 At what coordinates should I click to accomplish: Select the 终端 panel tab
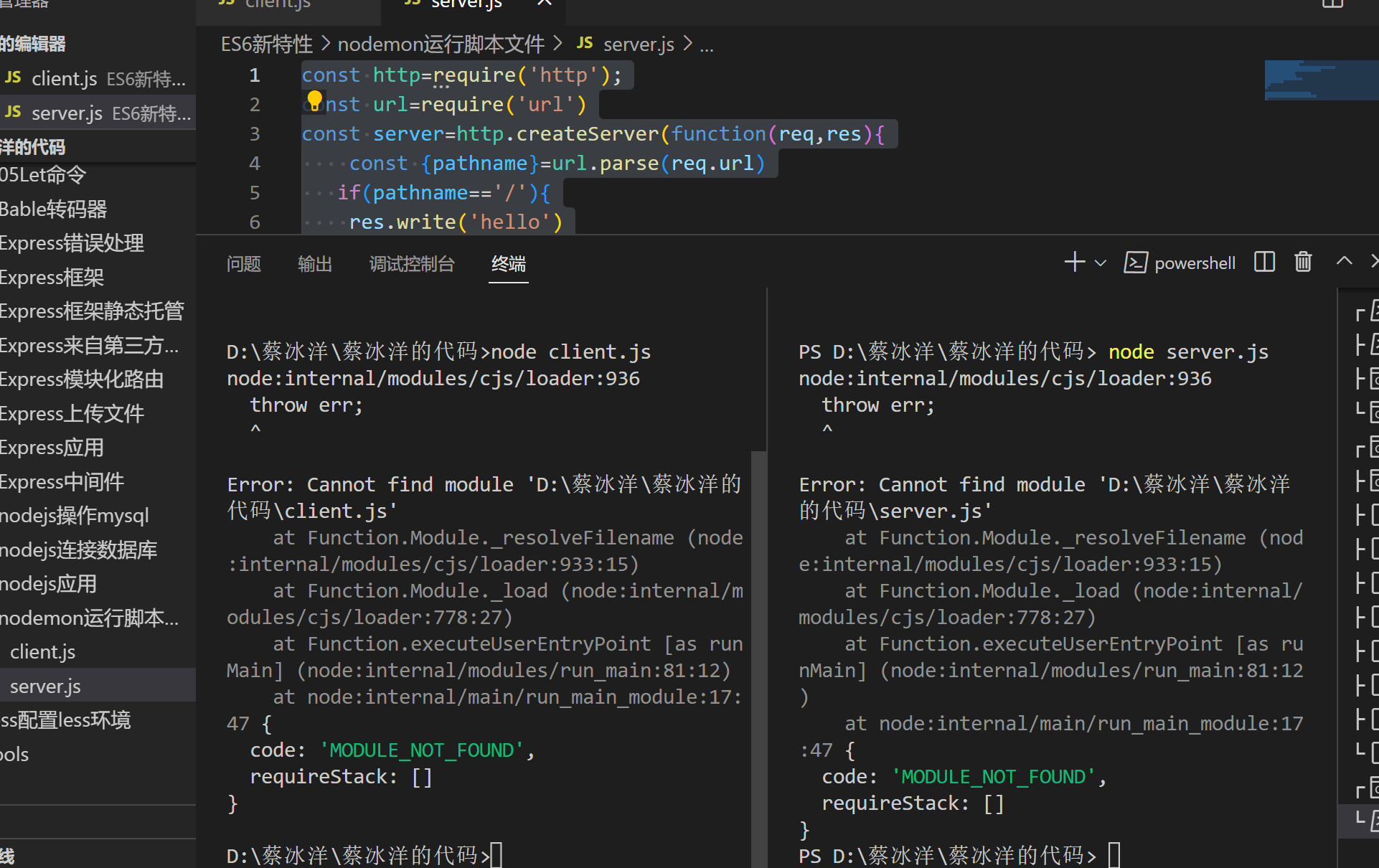point(509,264)
